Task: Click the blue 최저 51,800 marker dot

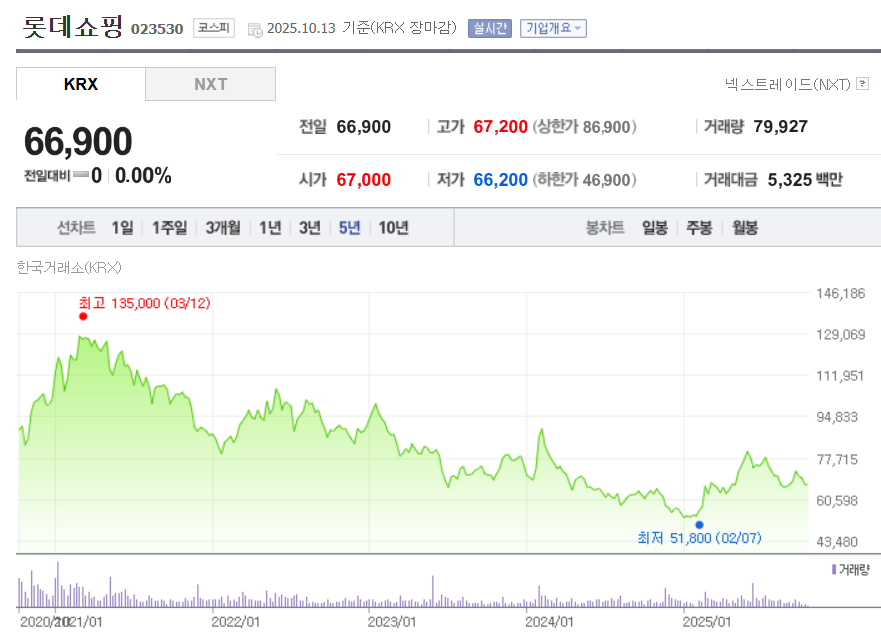Action: 700,525
